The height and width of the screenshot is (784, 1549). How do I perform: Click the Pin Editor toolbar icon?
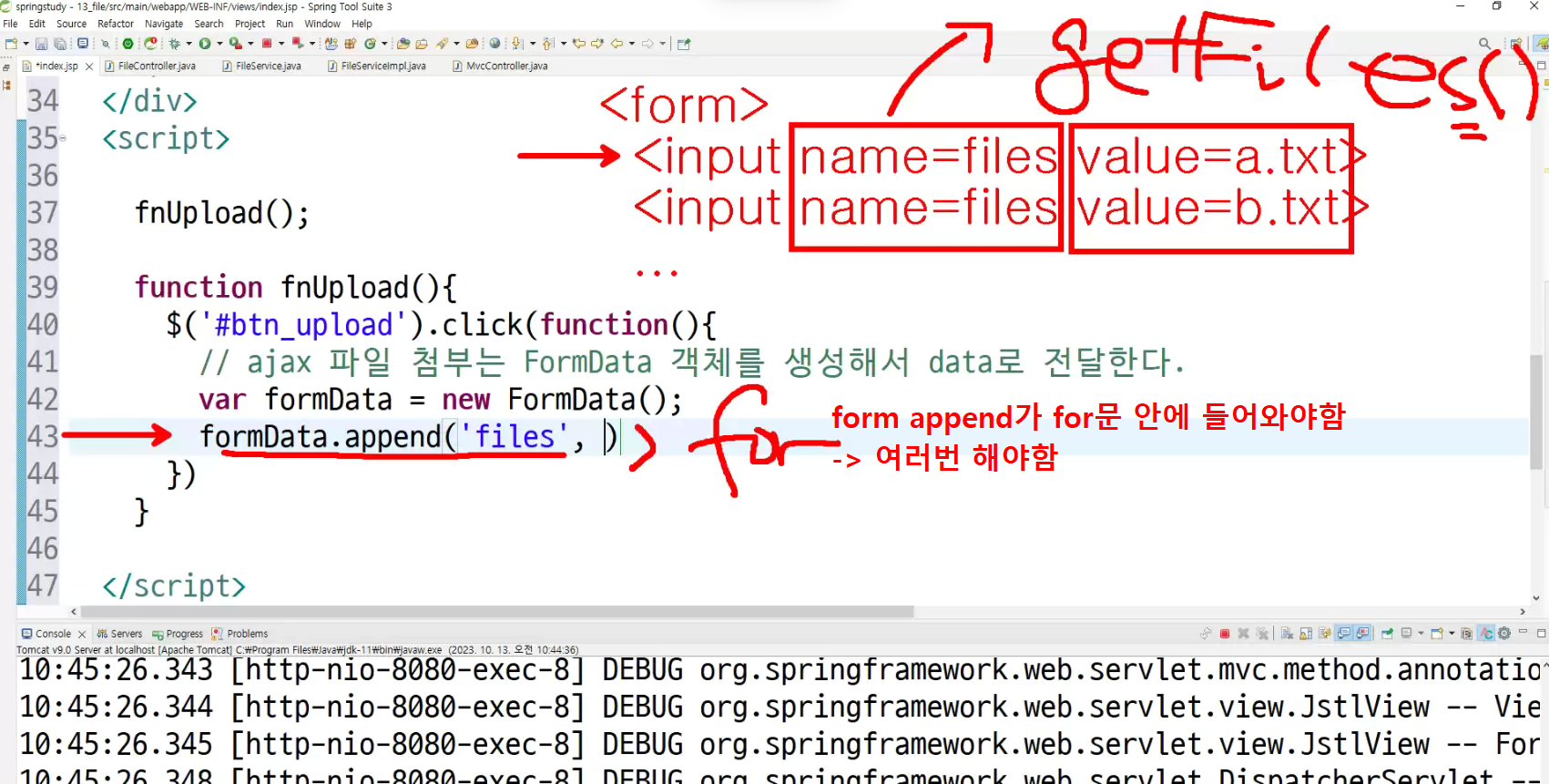pyautogui.click(x=684, y=44)
